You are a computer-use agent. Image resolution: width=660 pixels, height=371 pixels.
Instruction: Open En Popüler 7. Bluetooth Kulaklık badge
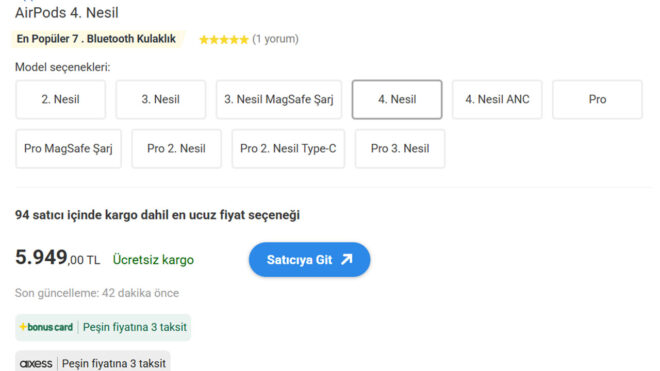click(x=96, y=39)
